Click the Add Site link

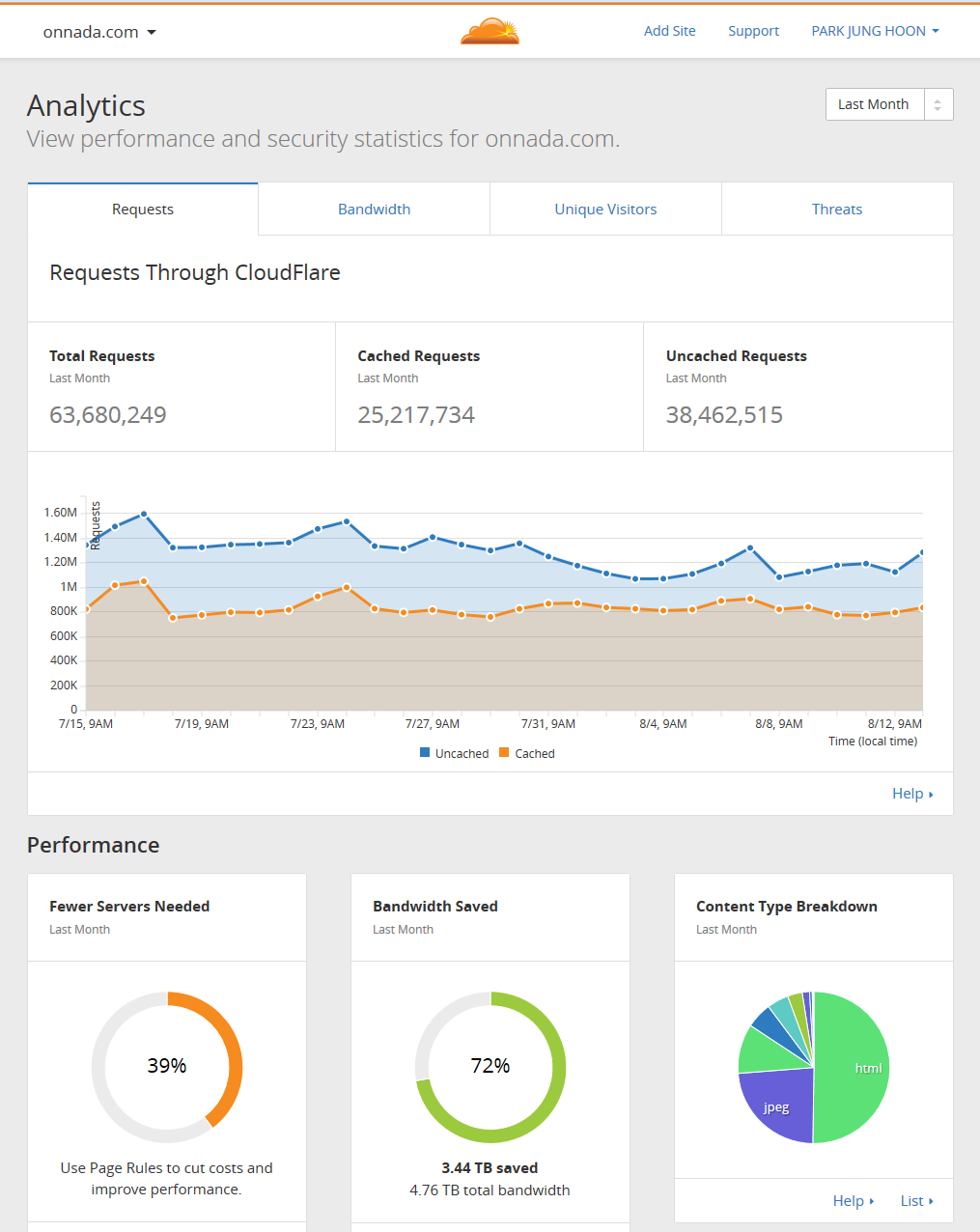pos(669,31)
